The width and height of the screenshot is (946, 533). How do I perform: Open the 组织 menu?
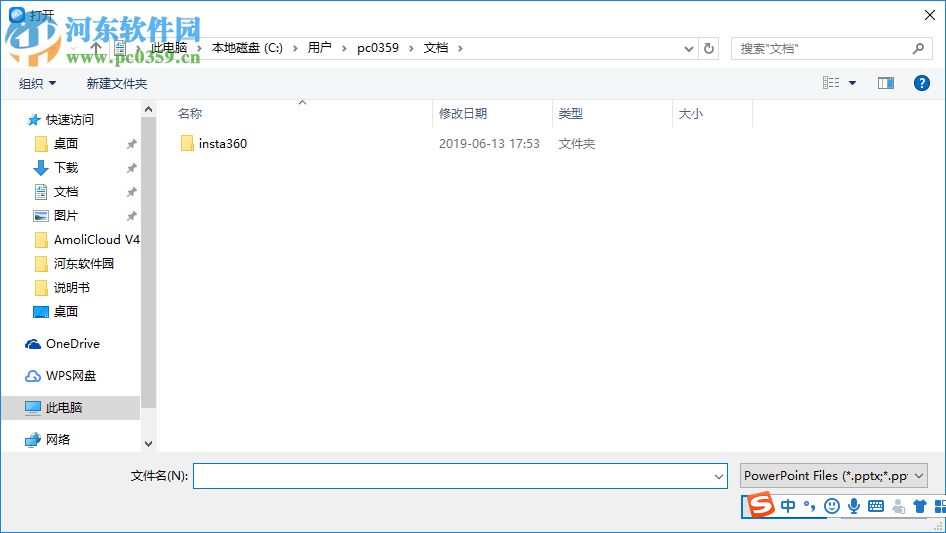tap(37, 83)
